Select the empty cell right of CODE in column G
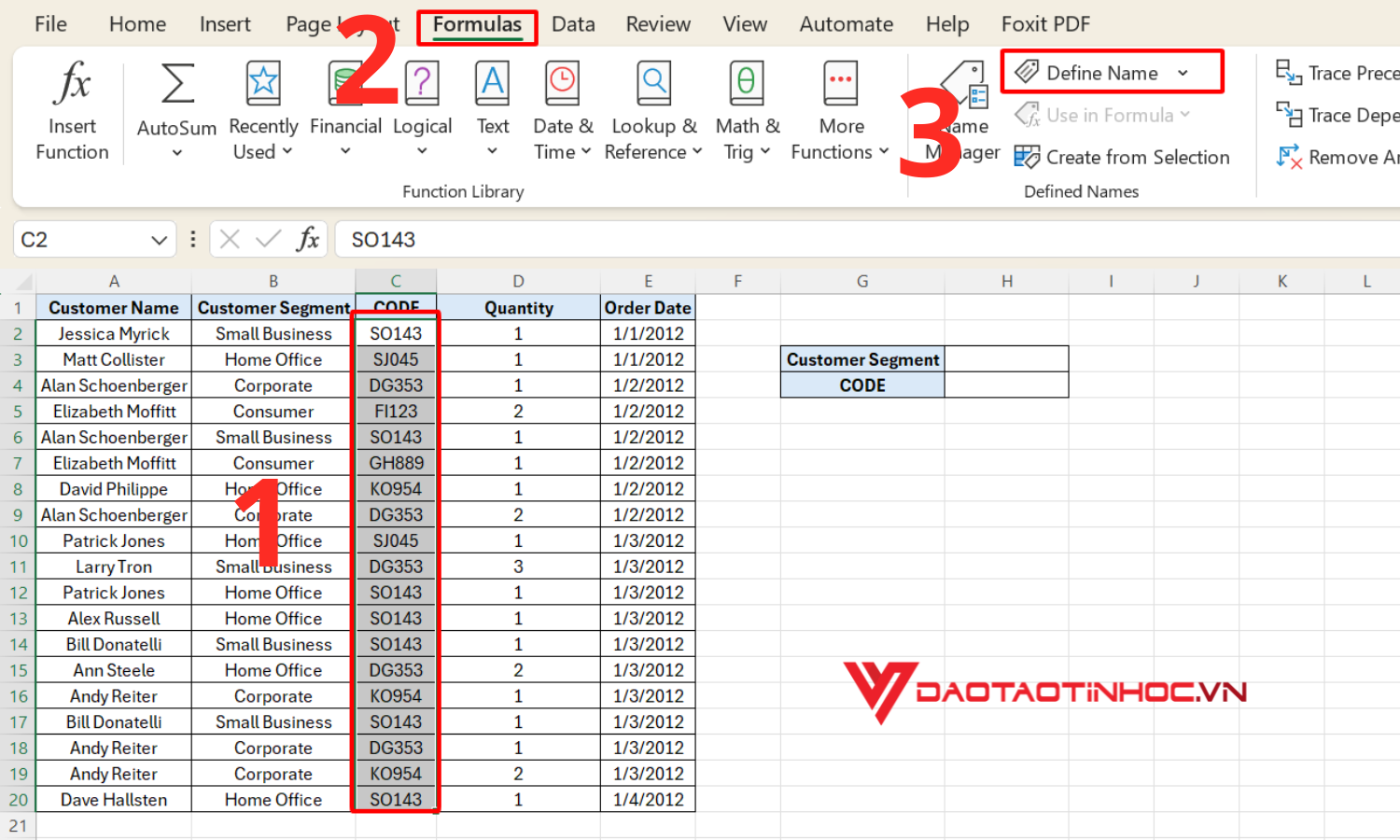This screenshot has width=1400, height=840. click(1006, 385)
